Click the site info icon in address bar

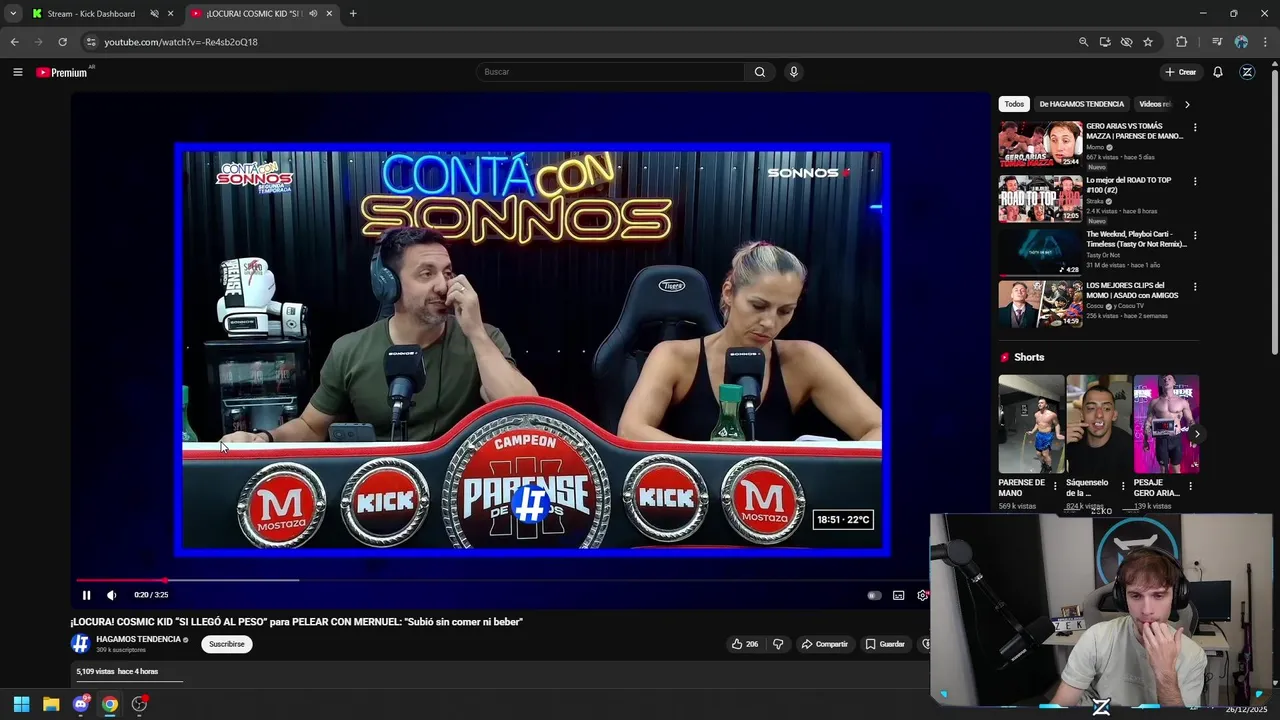click(91, 42)
